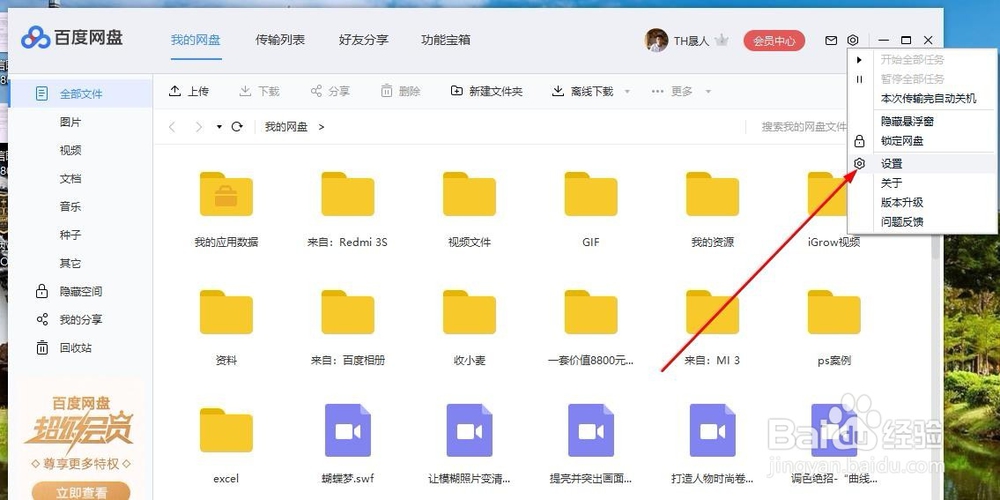Viewport: 1000px width, 500px height.
Task: Click 我的网盘 in breadcrumb path
Action: pyautogui.click(x=286, y=127)
